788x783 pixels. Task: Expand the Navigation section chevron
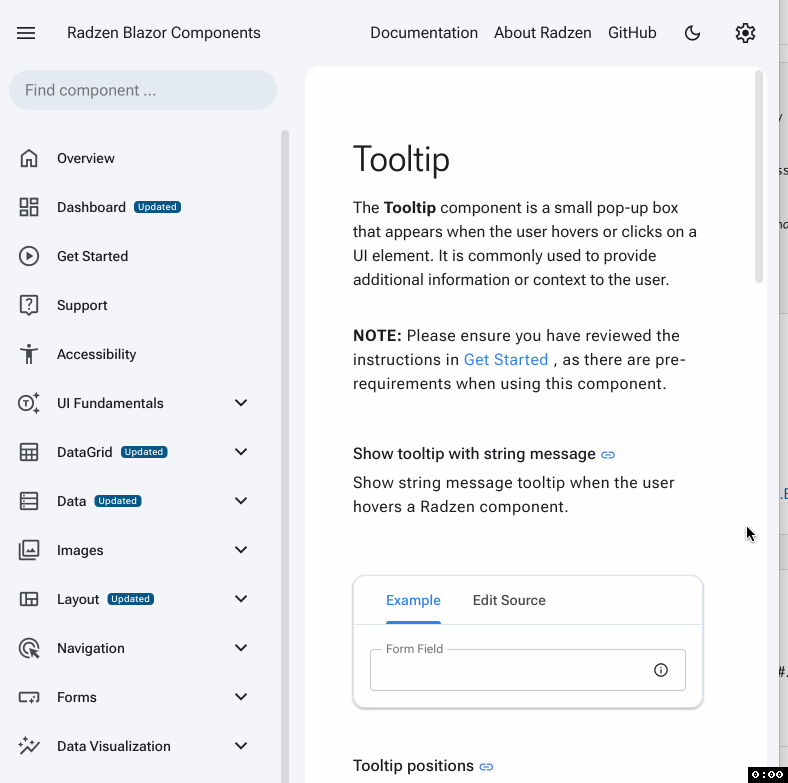coord(241,648)
